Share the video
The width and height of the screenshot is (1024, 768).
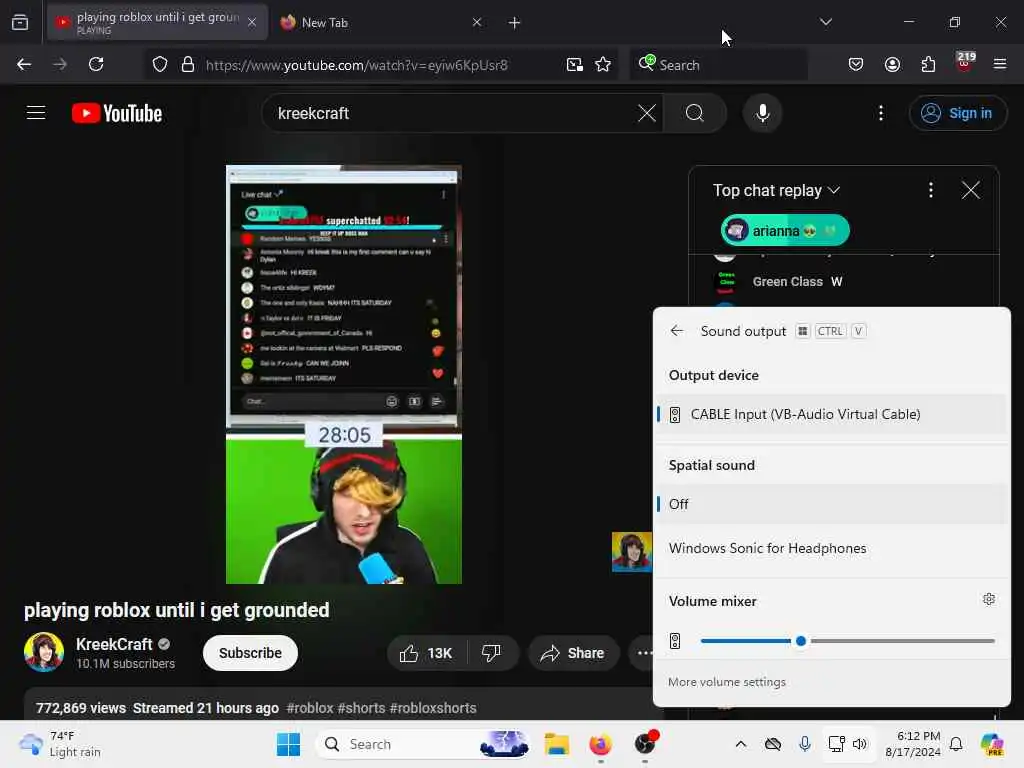coord(573,653)
